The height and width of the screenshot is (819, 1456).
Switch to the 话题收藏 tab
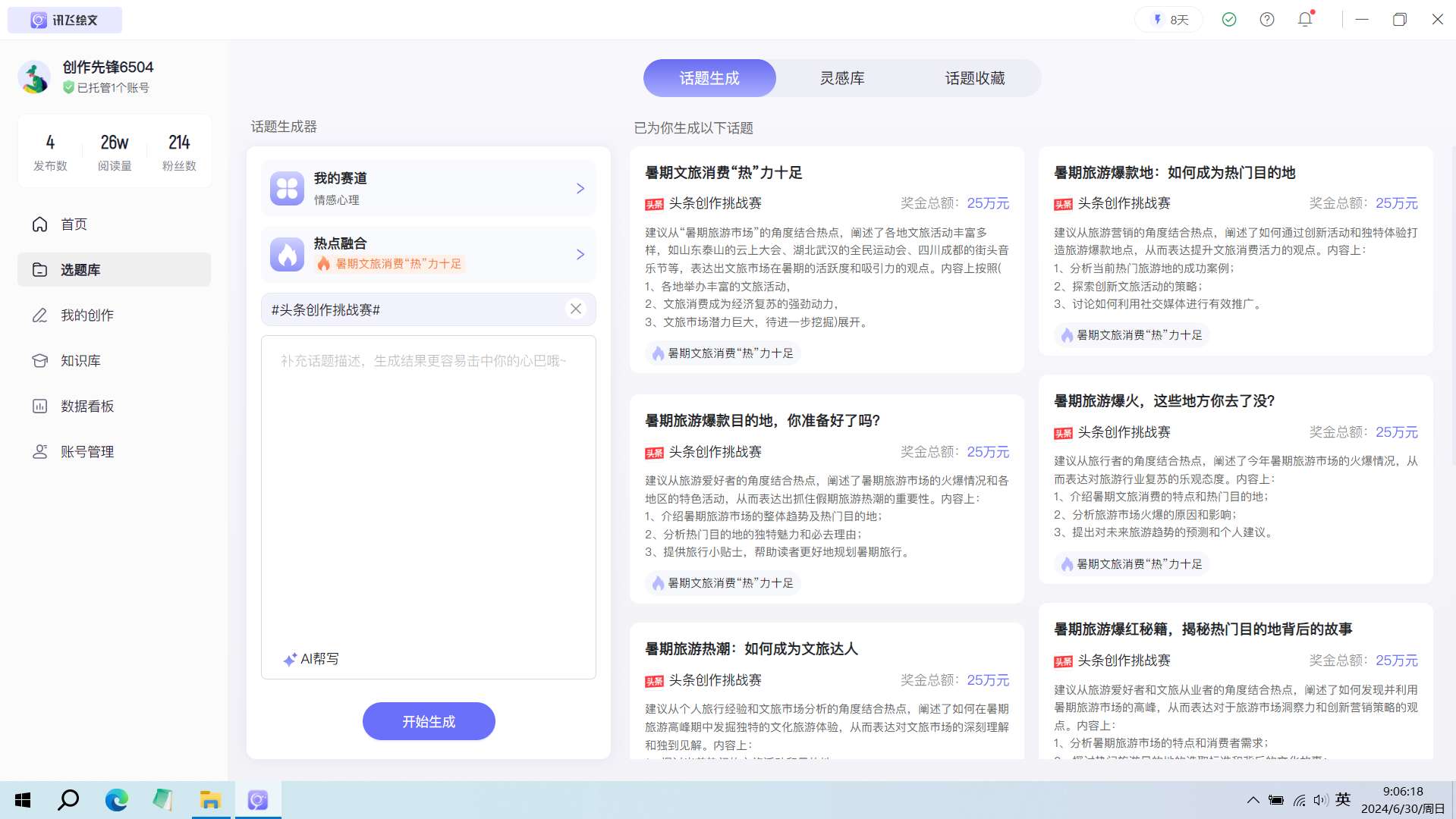(974, 78)
